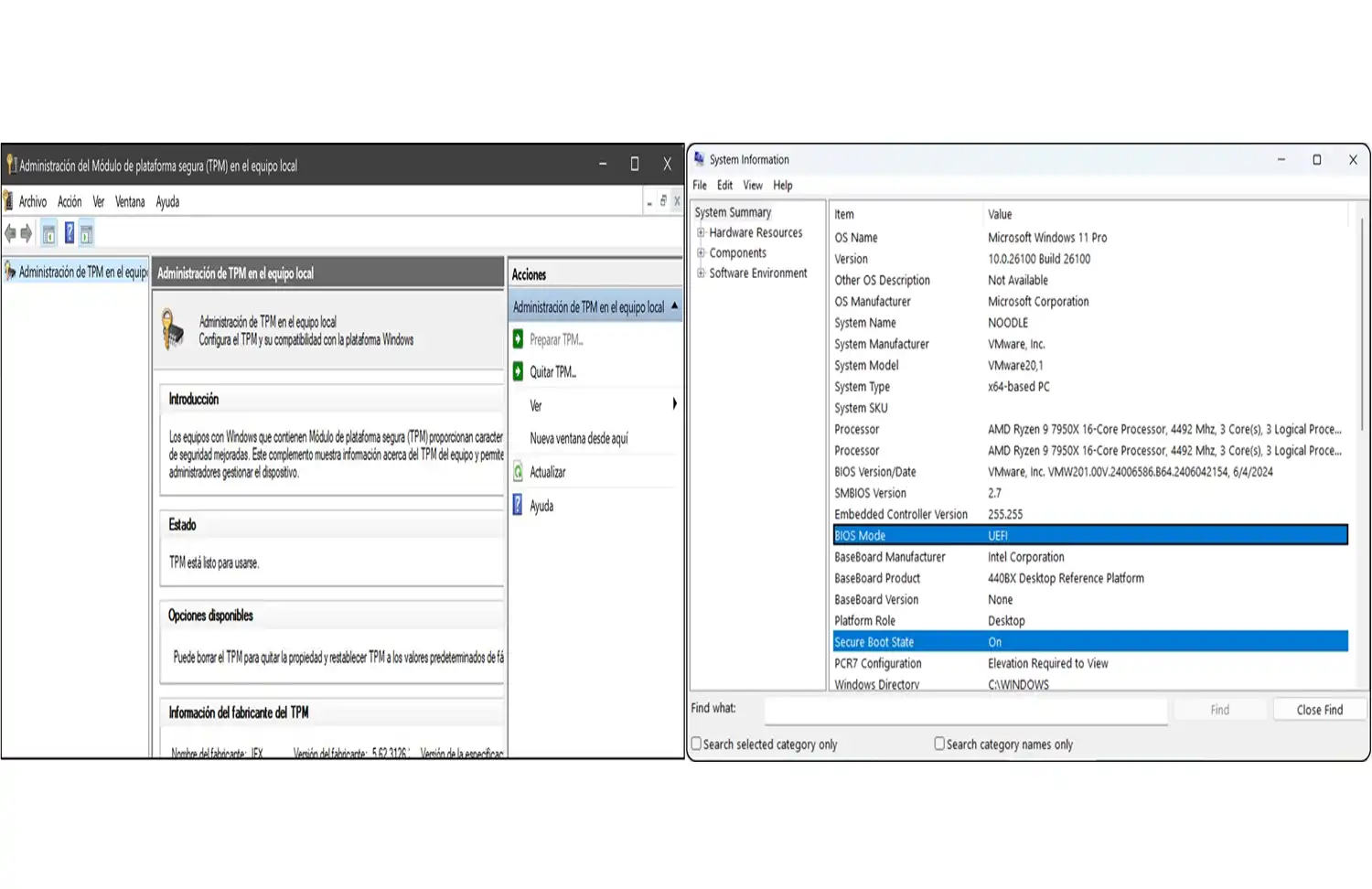Click the green Preparar TPM icon

tap(519, 339)
